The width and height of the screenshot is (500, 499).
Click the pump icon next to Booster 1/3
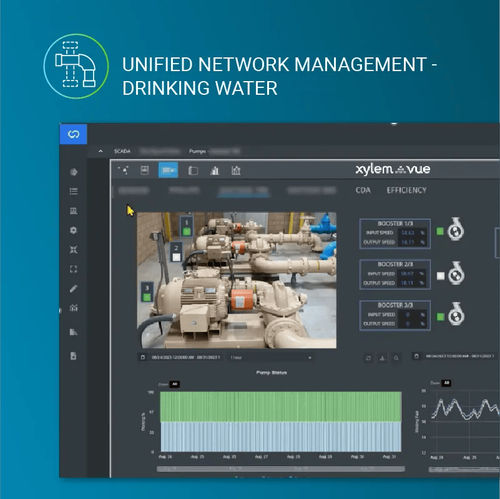456,229
